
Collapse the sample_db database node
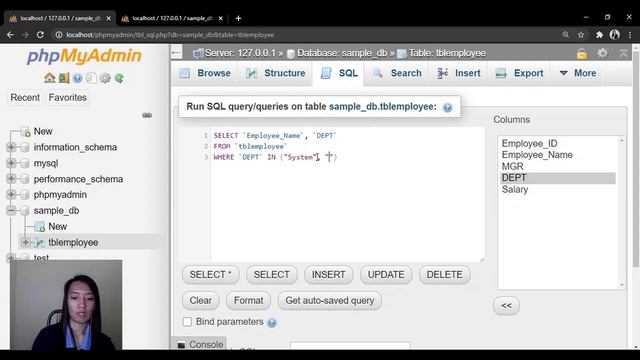(x=11, y=211)
